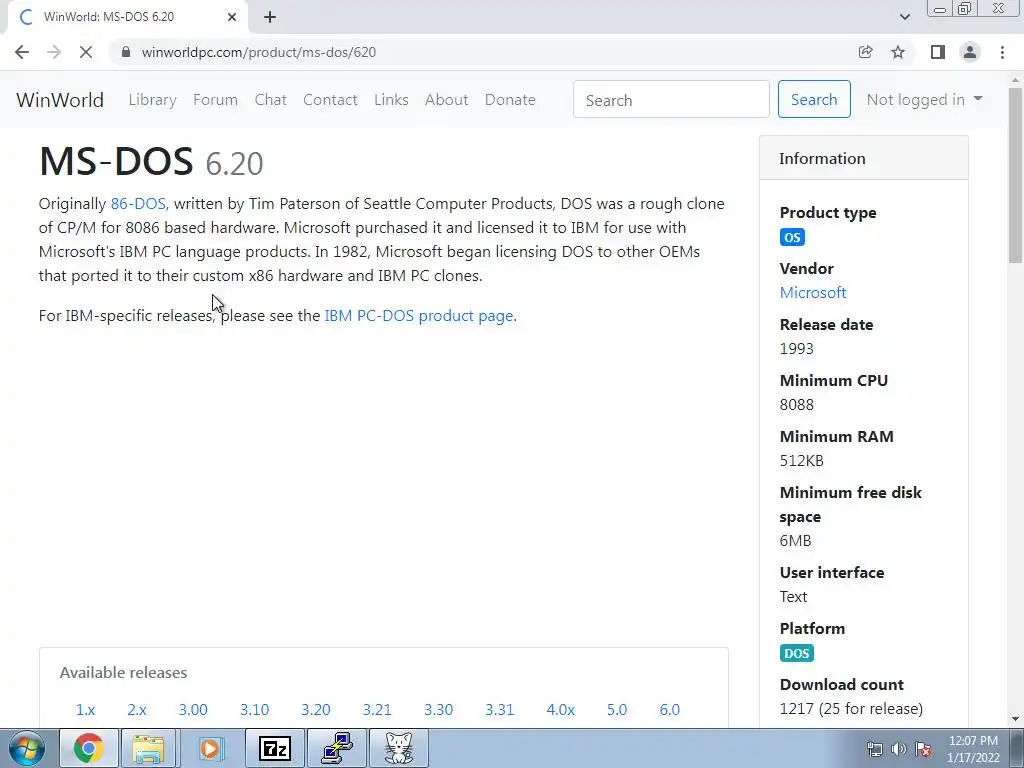Open the volume tray icon
This screenshot has height=768, width=1024.
(899, 749)
